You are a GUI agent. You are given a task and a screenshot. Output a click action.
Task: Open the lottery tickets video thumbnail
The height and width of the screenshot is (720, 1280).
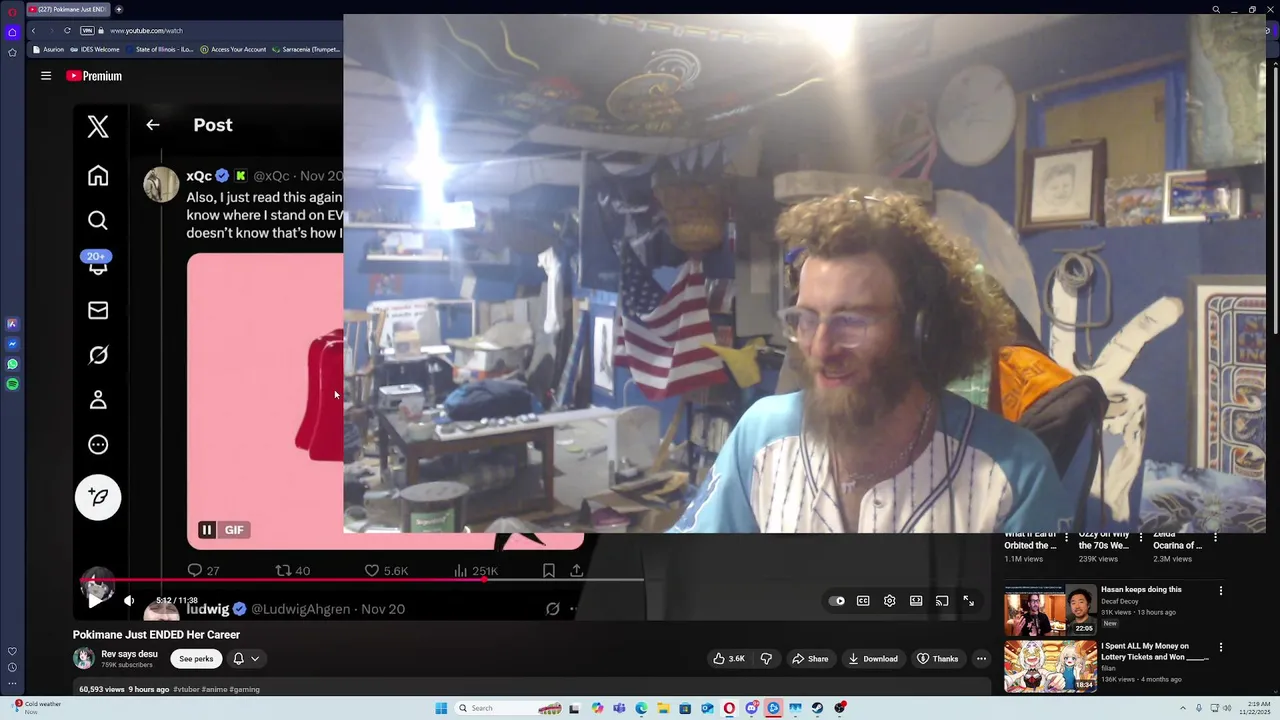coord(1050,666)
